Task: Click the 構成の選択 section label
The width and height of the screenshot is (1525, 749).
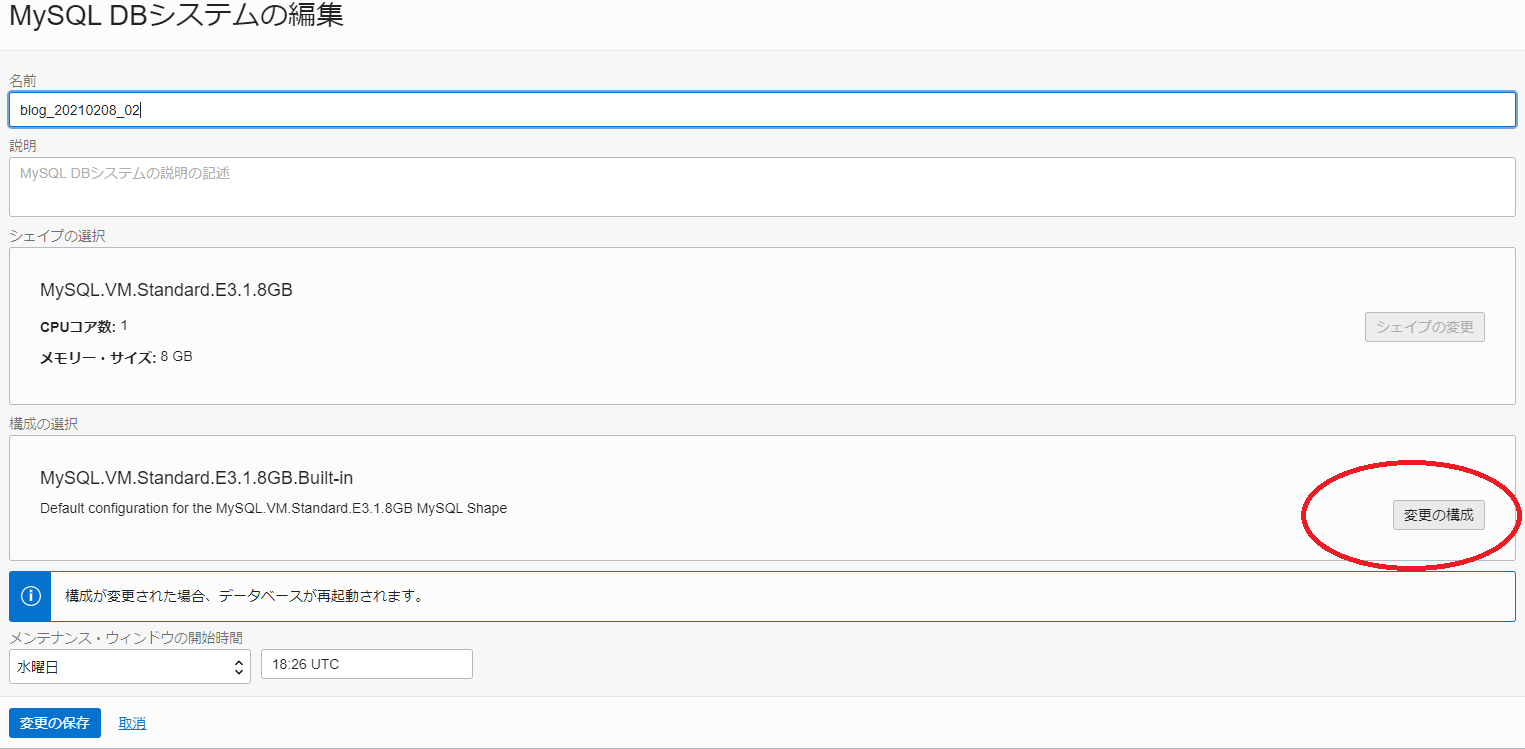Action: click(43, 424)
